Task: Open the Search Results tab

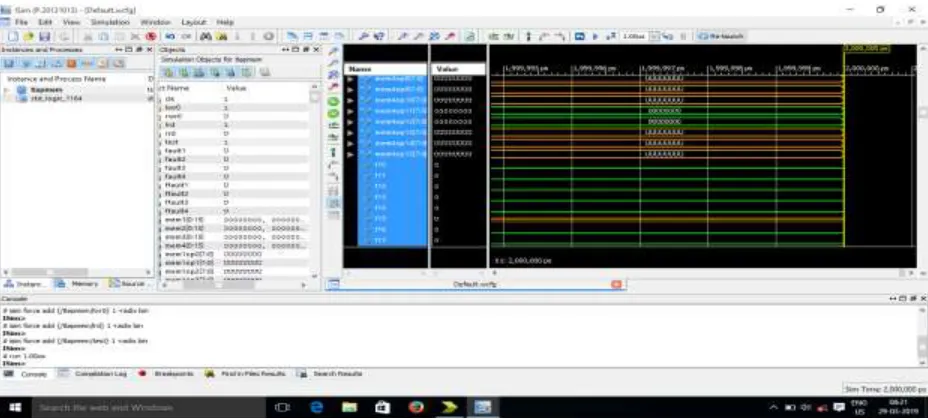Action: tap(331, 374)
